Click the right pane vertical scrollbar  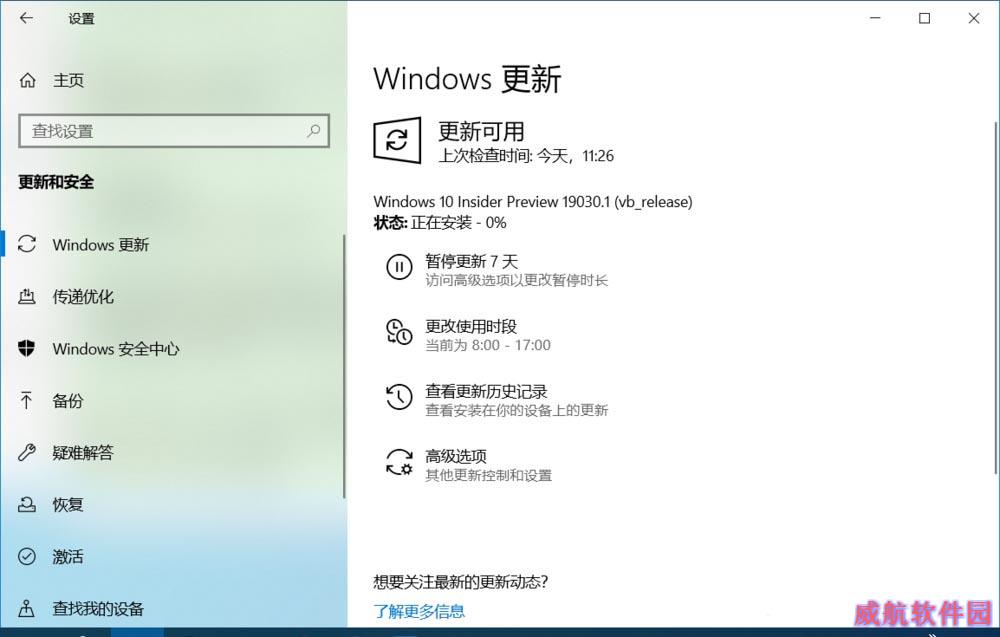996,298
